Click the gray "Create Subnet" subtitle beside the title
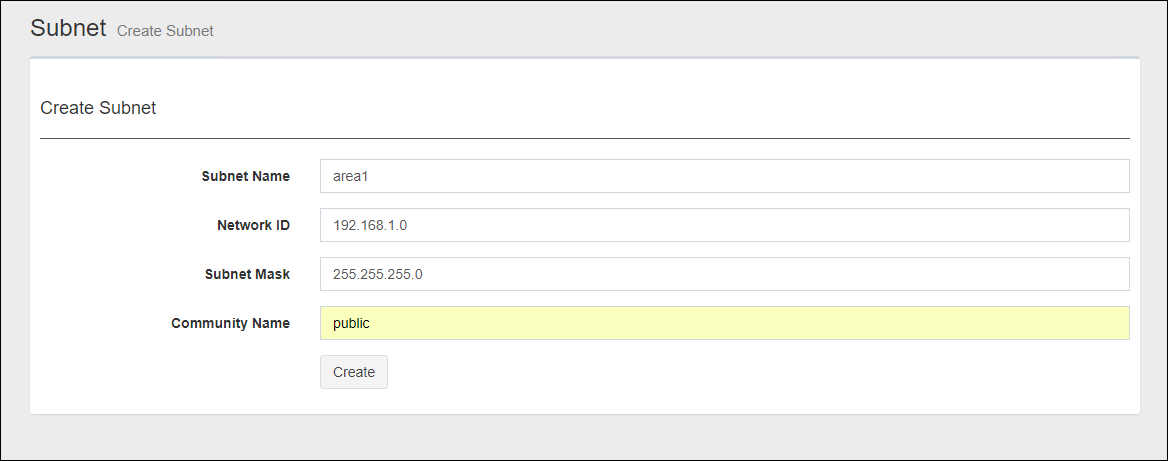The height and width of the screenshot is (461, 1168). tap(165, 31)
